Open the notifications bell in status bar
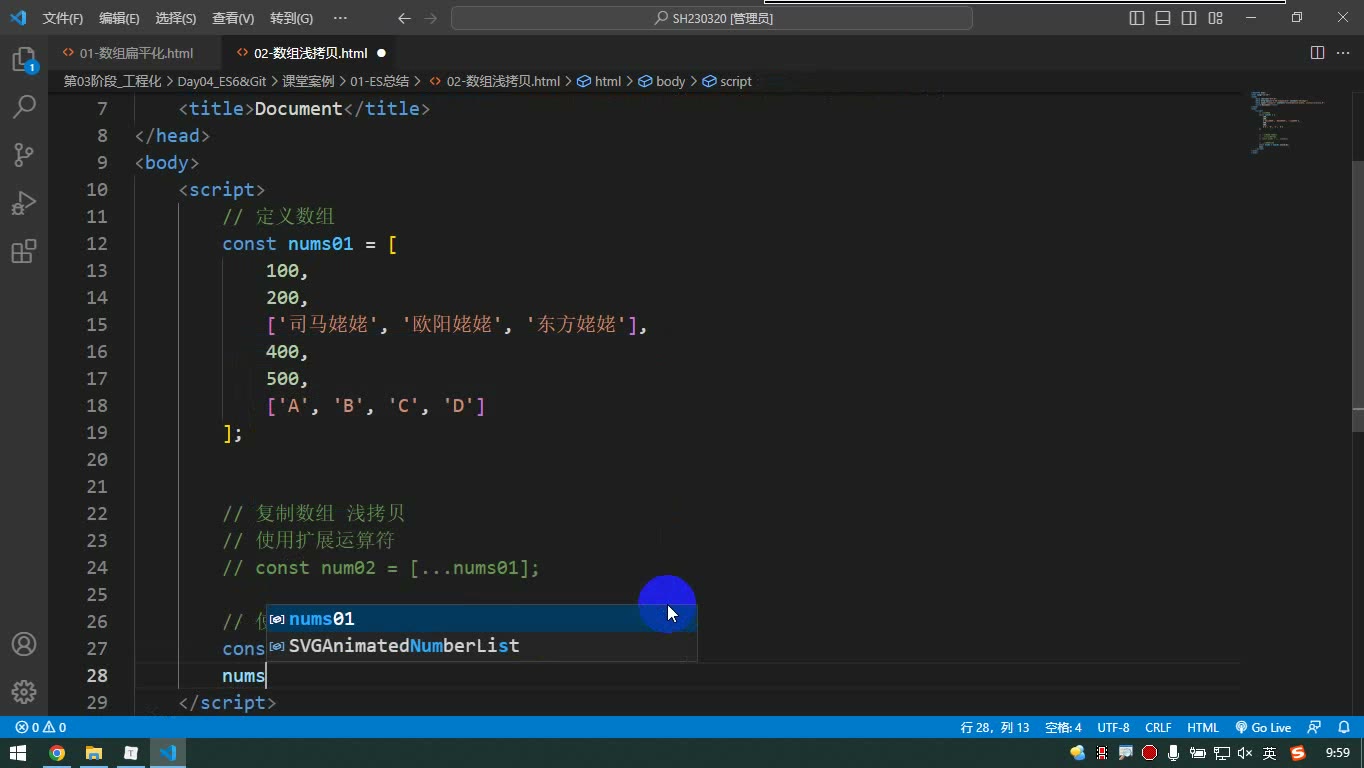Image resolution: width=1364 pixels, height=768 pixels. coord(1344,728)
